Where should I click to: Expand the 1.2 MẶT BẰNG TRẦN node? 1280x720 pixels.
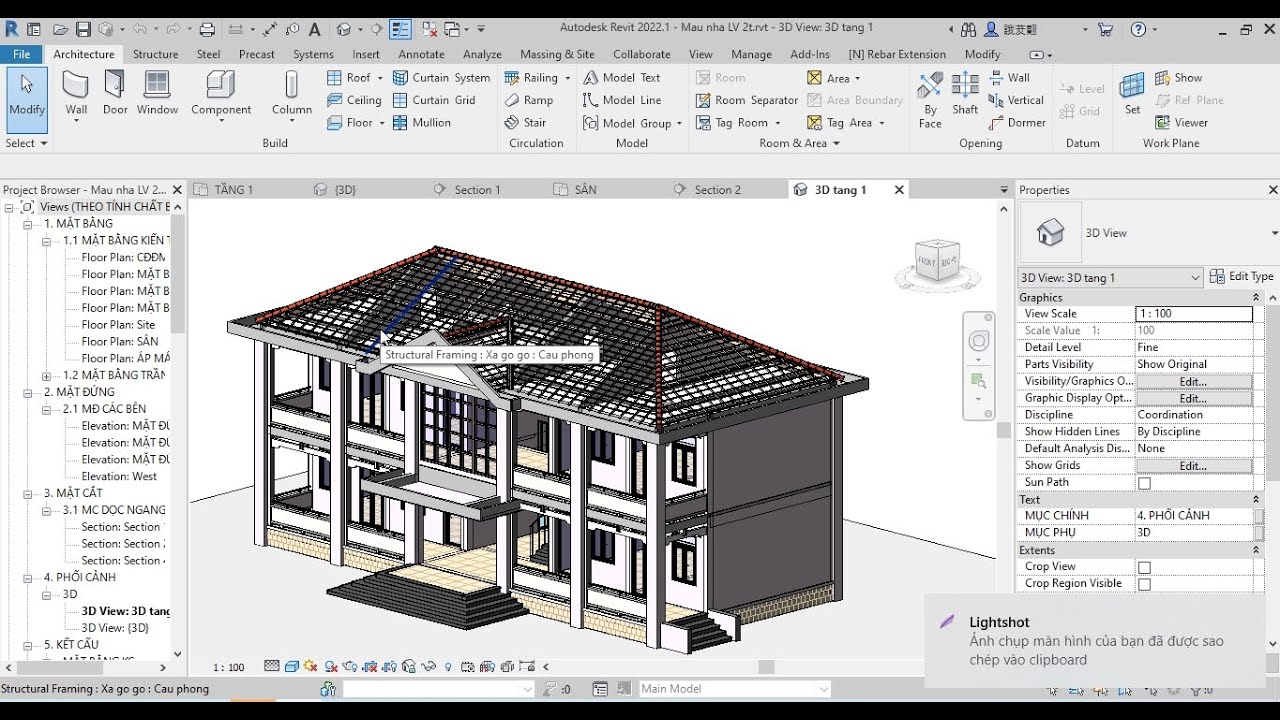tap(46, 376)
